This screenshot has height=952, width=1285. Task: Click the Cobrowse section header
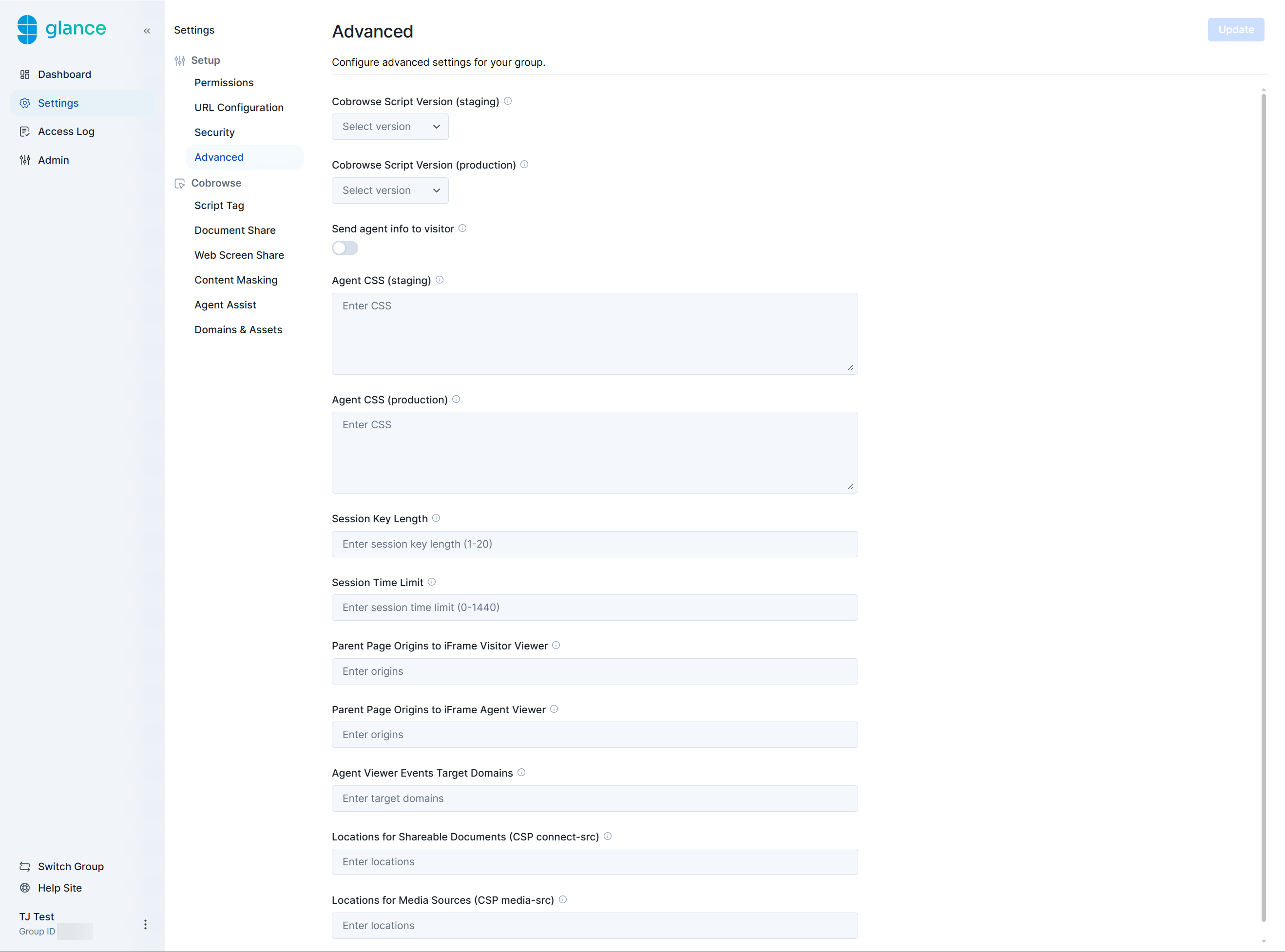point(216,183)
